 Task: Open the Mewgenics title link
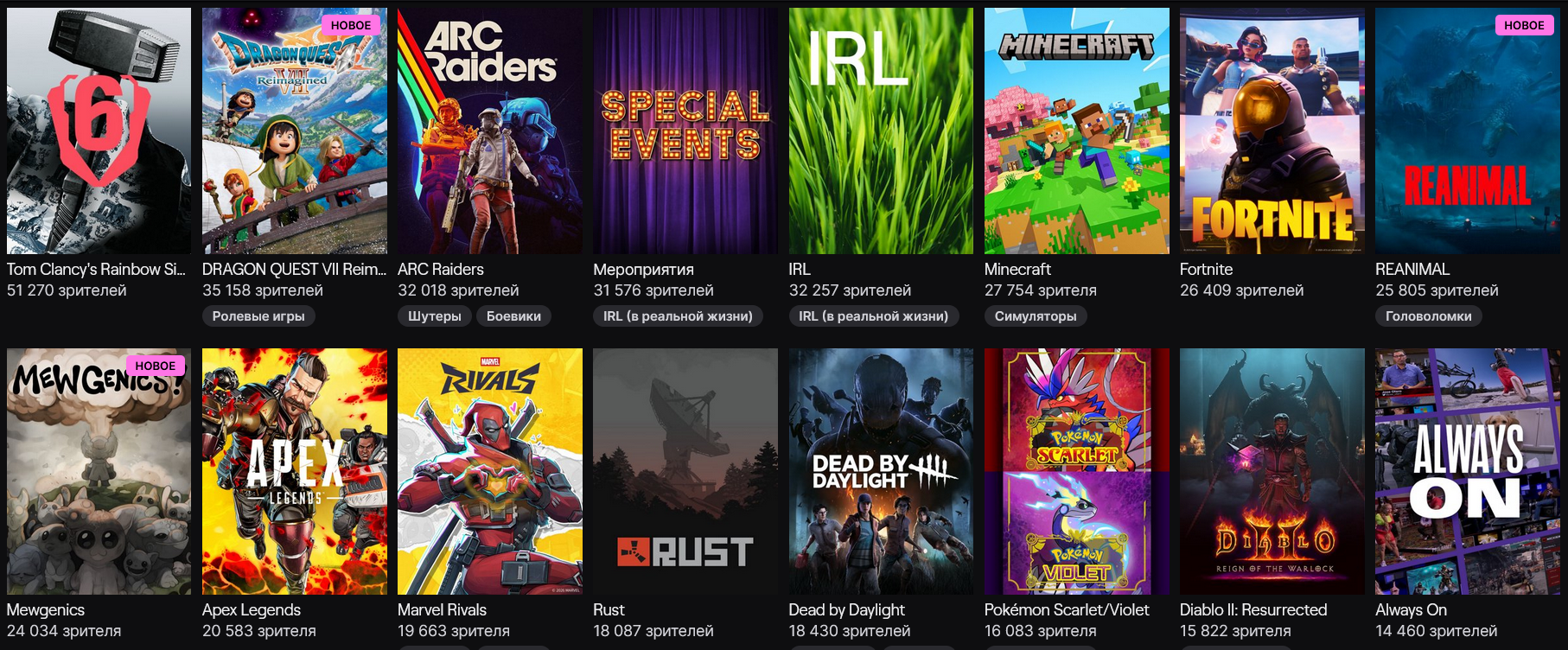(x=46, y=609)
